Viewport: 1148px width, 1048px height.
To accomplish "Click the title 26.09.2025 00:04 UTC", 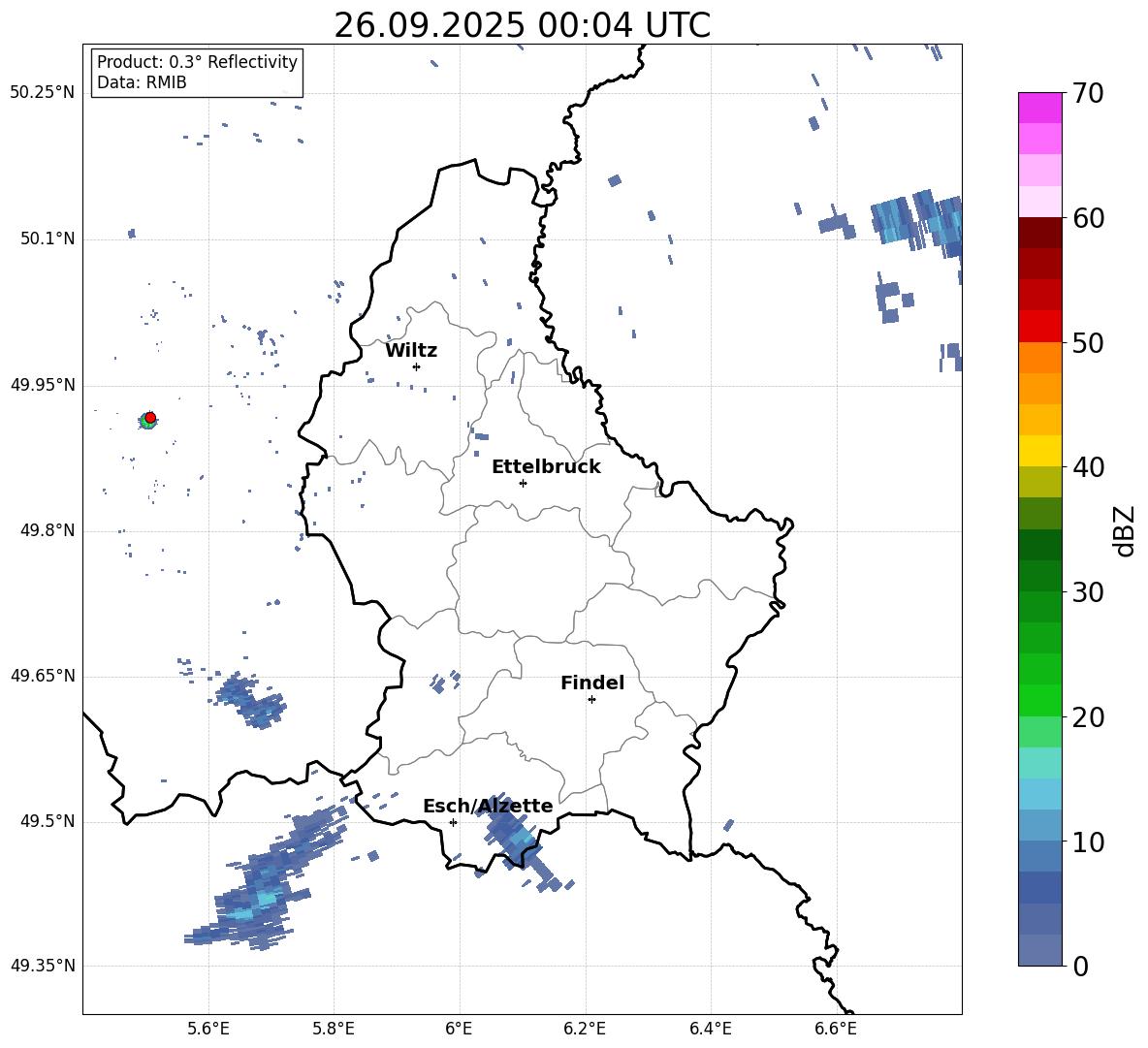I will 522,25.
